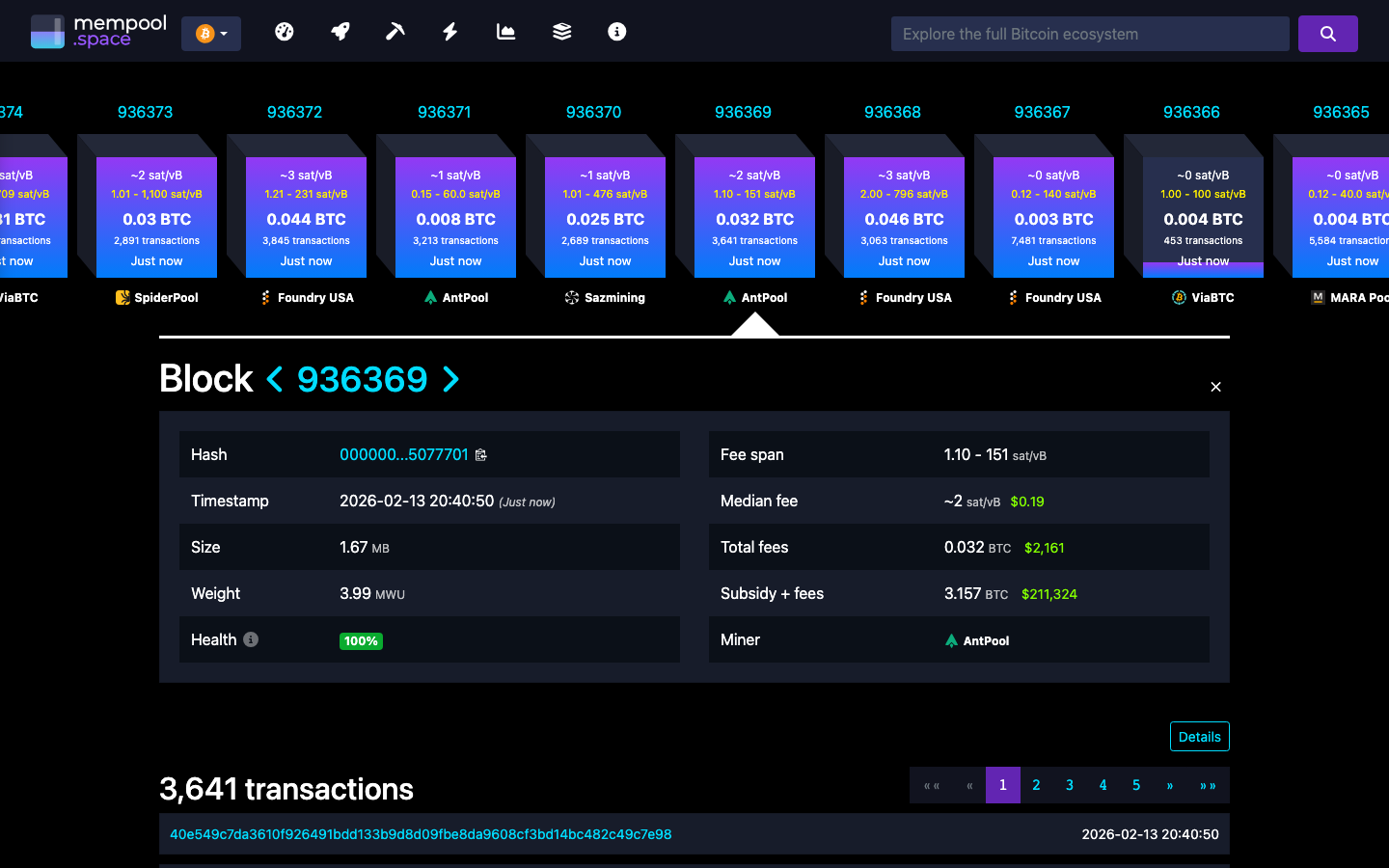Open the Bitcoin network selector dropdown
1389x868 pixels.
click(x=211, y=32)
